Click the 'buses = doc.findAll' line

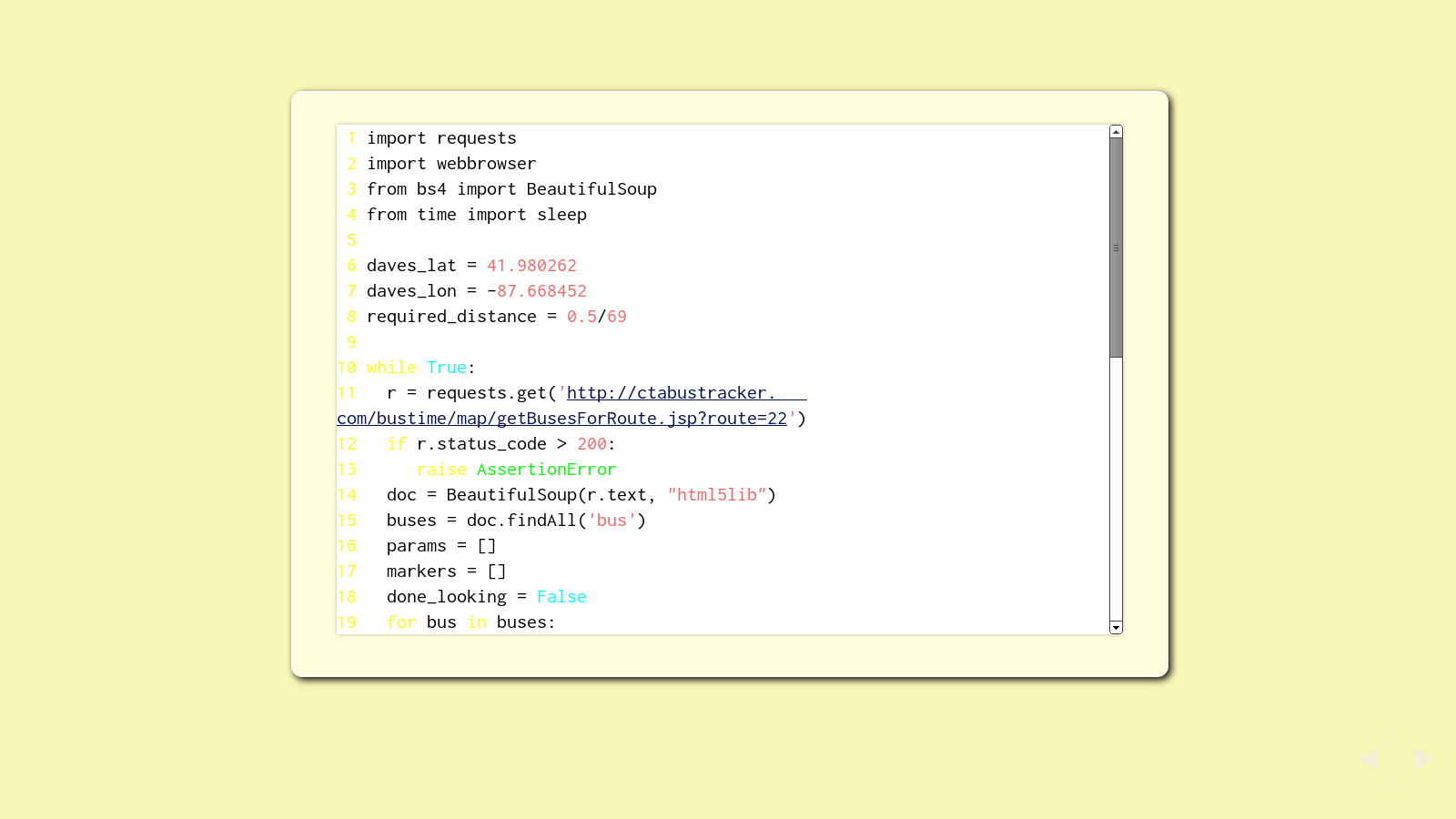[516, 521]
